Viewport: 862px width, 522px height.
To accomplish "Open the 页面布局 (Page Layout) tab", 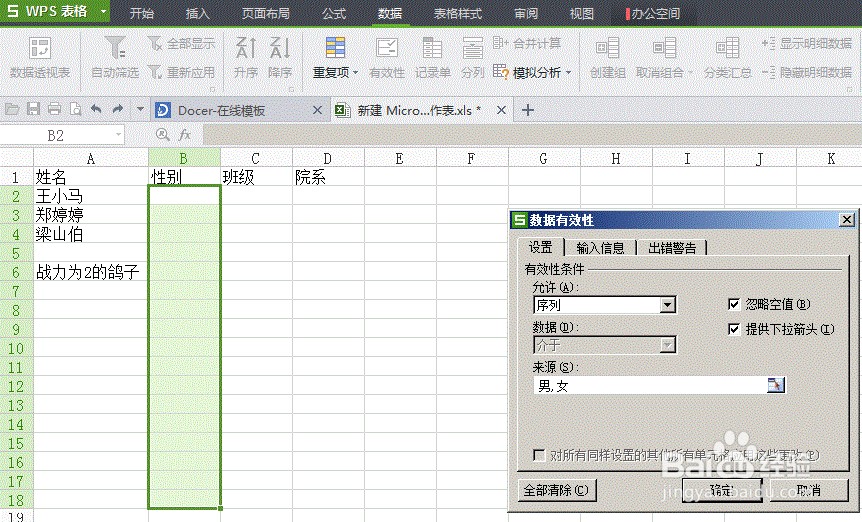I will pos(266,13).
